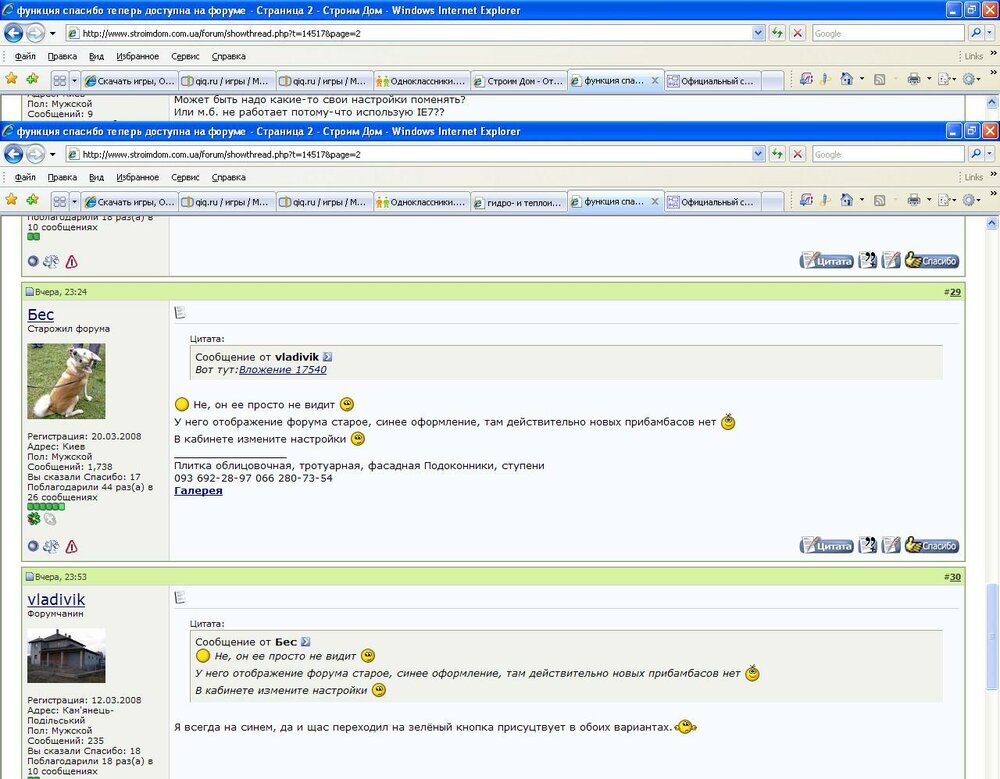Switch to 'гидро- и теплои...' tab in front window

point(518,202)
